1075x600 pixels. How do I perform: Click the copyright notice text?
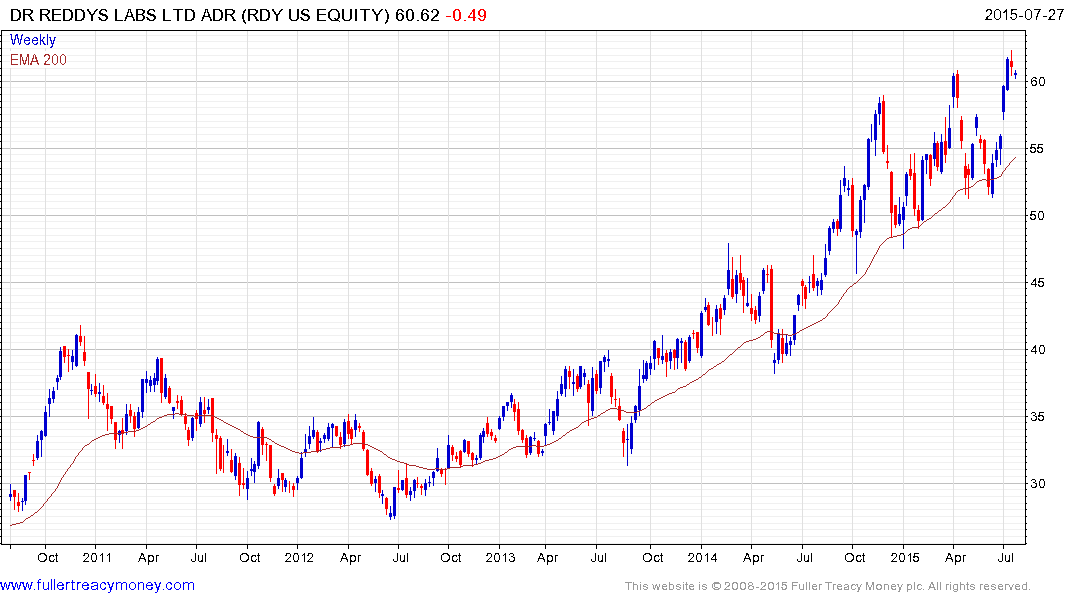click(x=828, y=586)
